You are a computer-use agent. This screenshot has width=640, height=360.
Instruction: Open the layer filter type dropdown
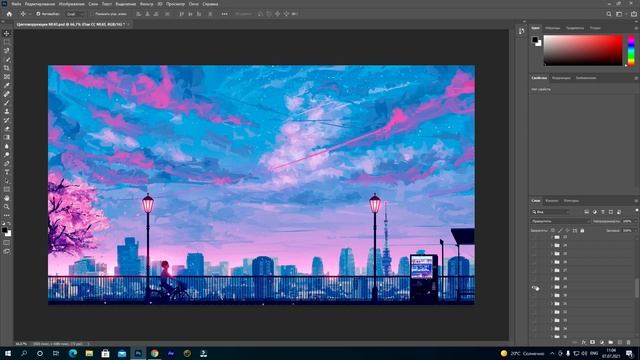550,212
